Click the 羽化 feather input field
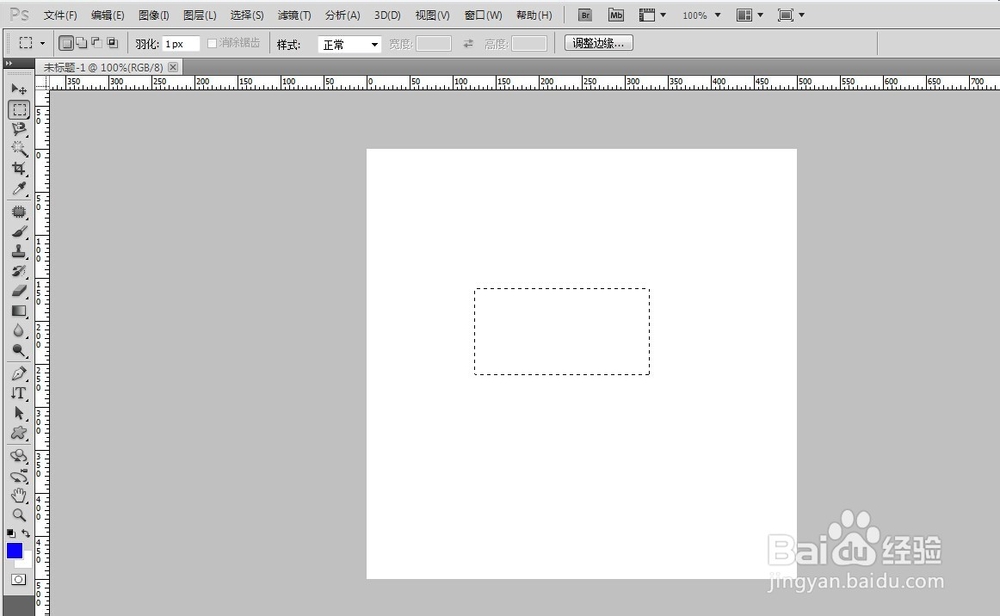Screen dimensions: 1000x616 (181, 44)
